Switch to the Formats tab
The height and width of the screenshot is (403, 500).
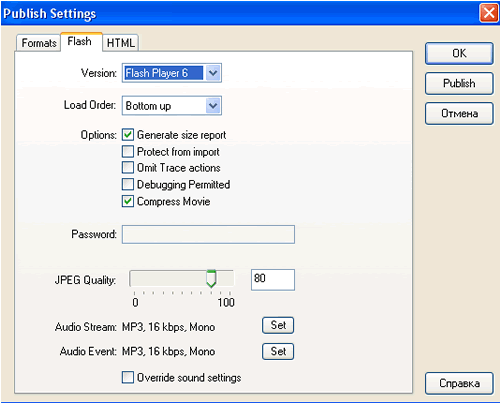38,43
